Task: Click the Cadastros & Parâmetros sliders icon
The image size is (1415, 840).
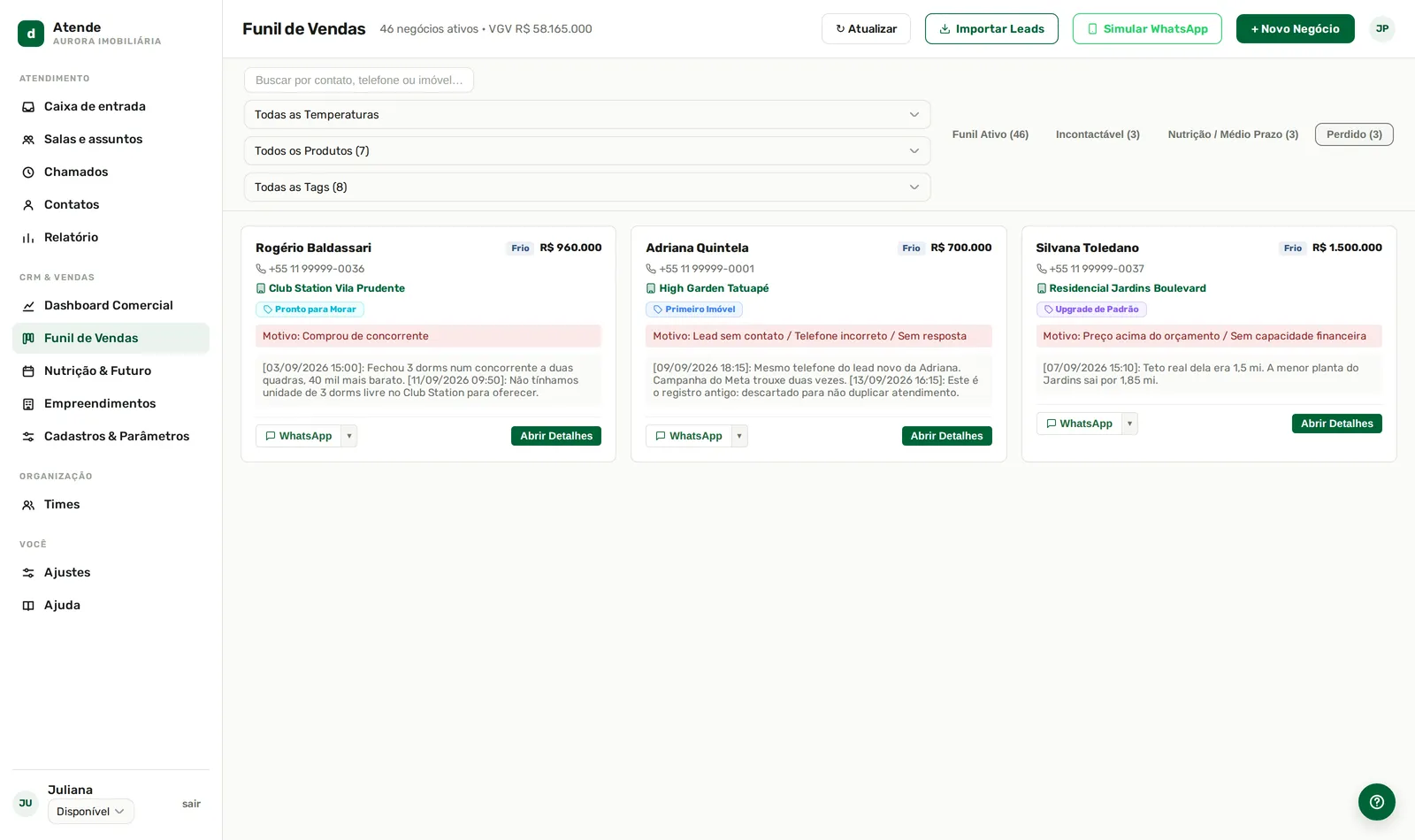Action: pyautogui.click(x=28, y=437)
